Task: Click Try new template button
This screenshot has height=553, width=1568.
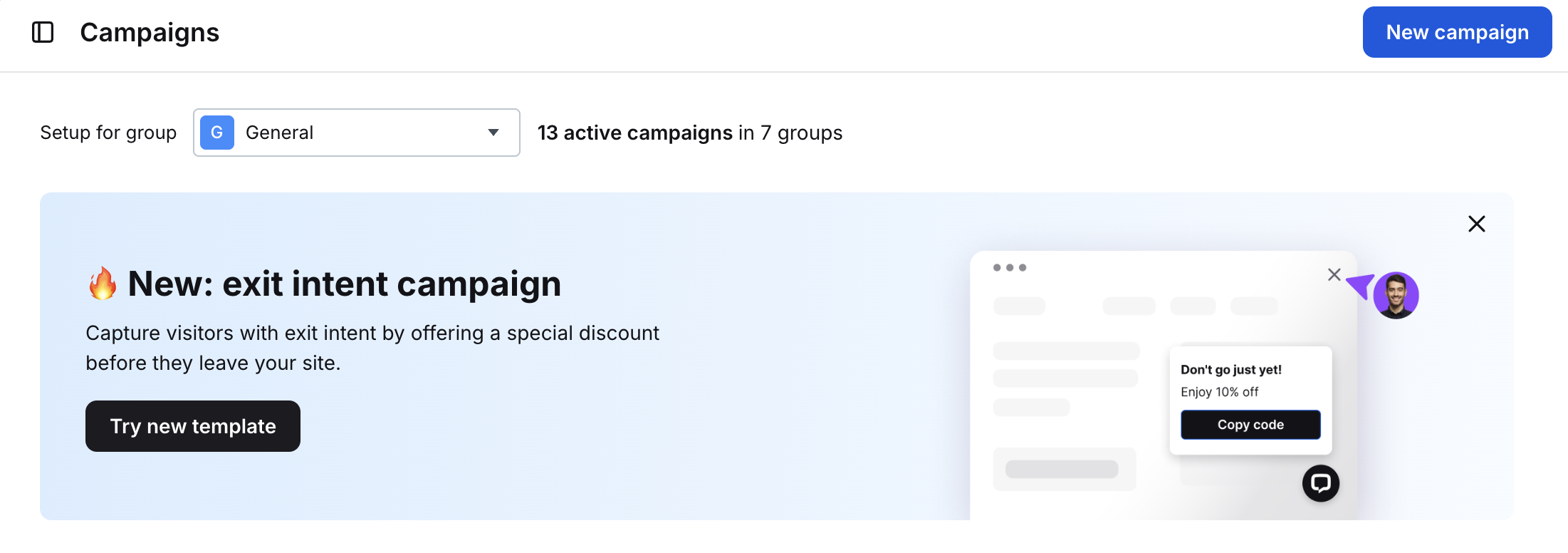Action: [192, 426]
